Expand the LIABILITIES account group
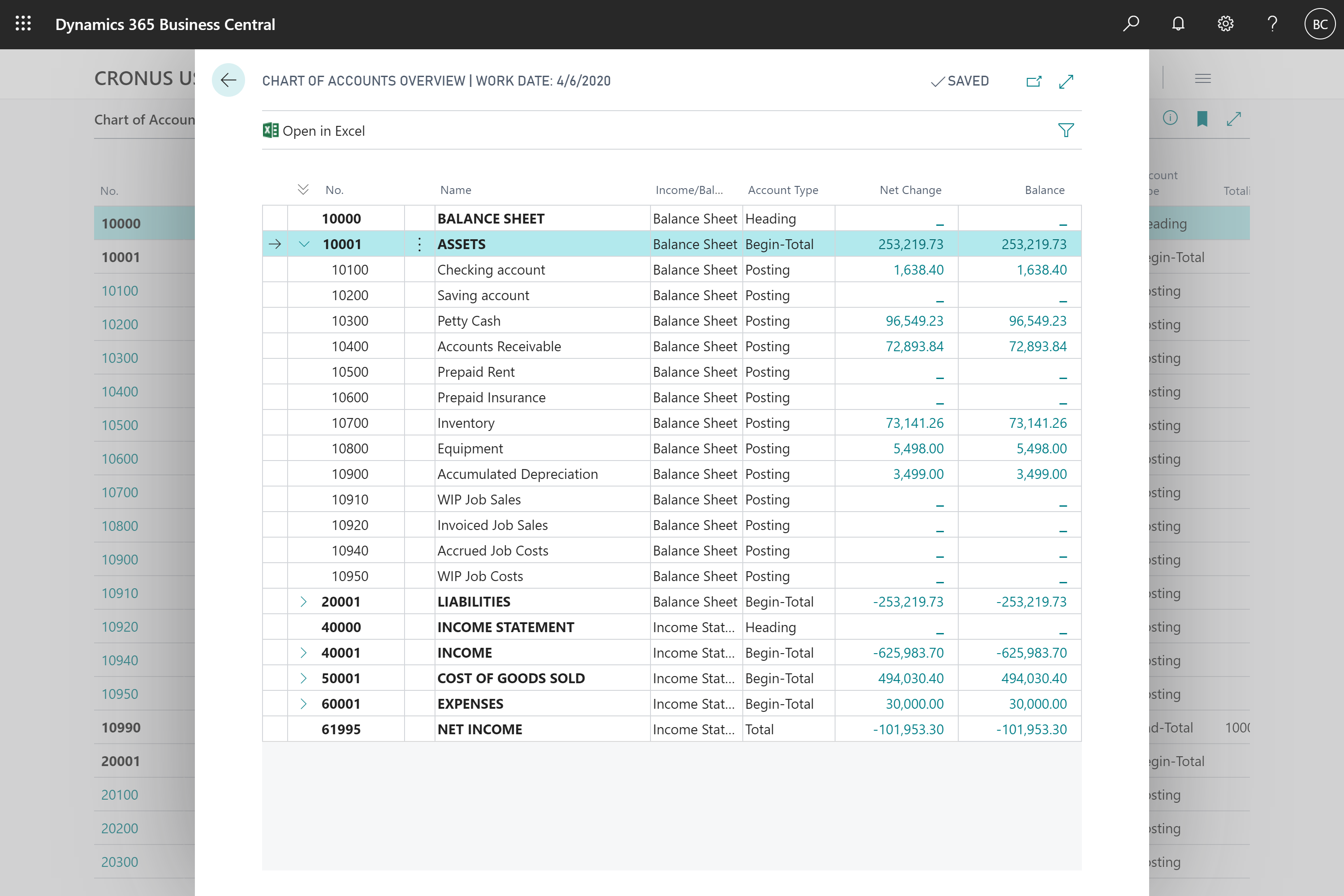Screen dimensions: 1344x896 coord(303,601)
